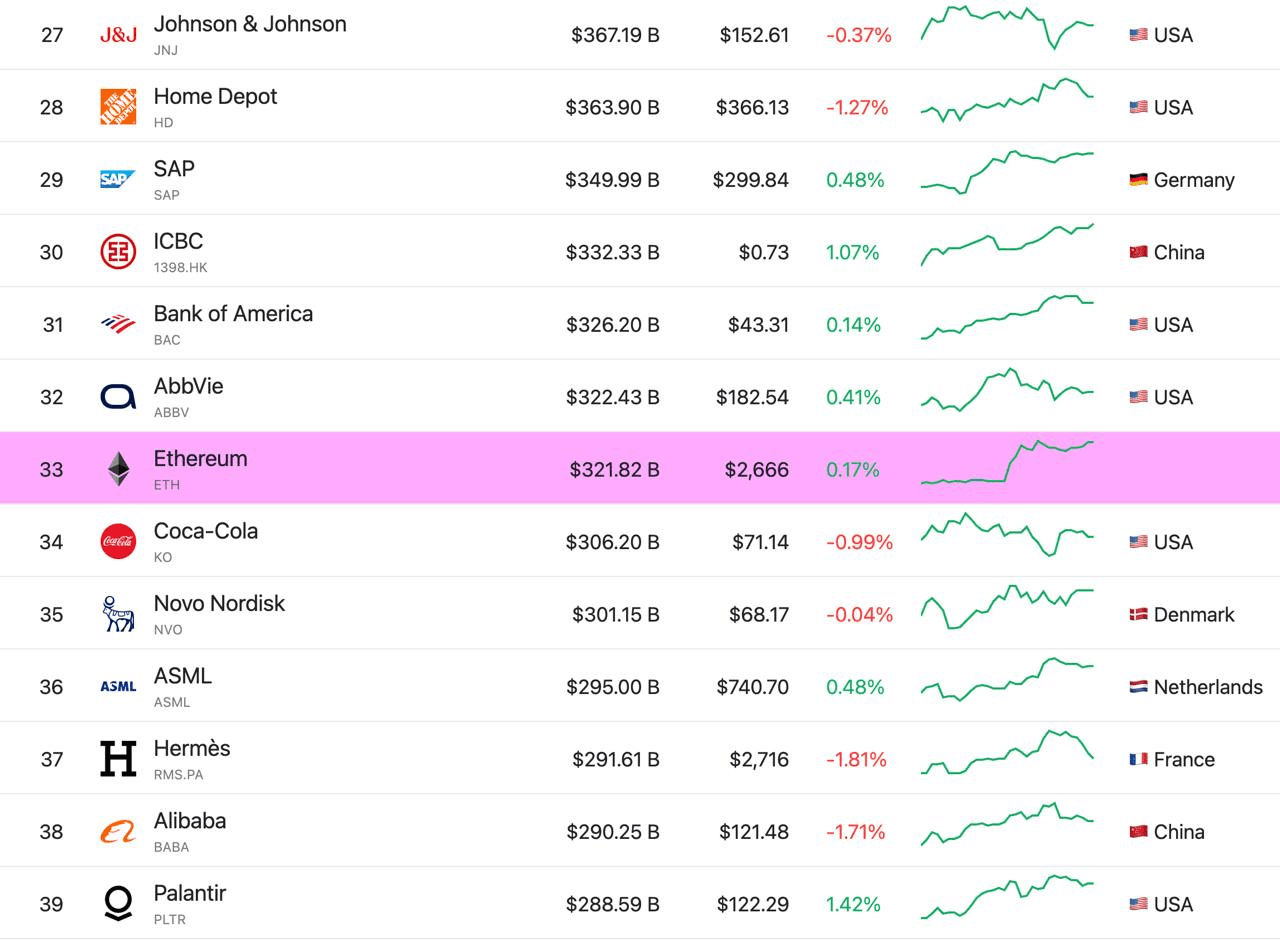Click the 1398.HK ticker symbol
Screen dimensions: 1280x940
[x=181, y=267]
